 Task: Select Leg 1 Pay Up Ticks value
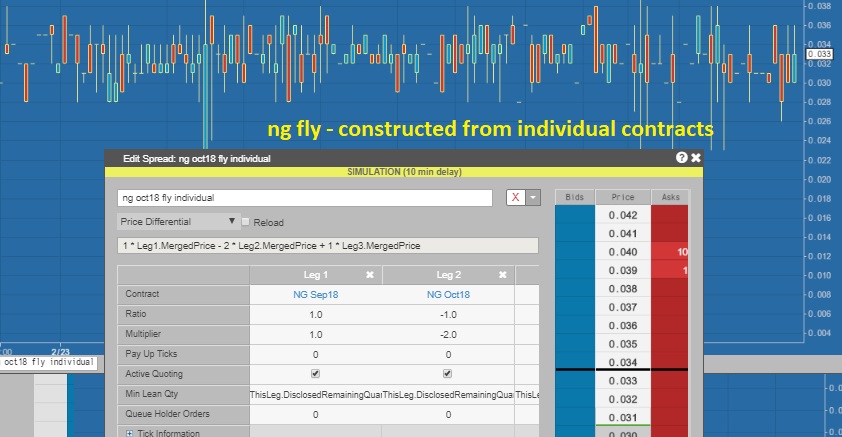315,354
